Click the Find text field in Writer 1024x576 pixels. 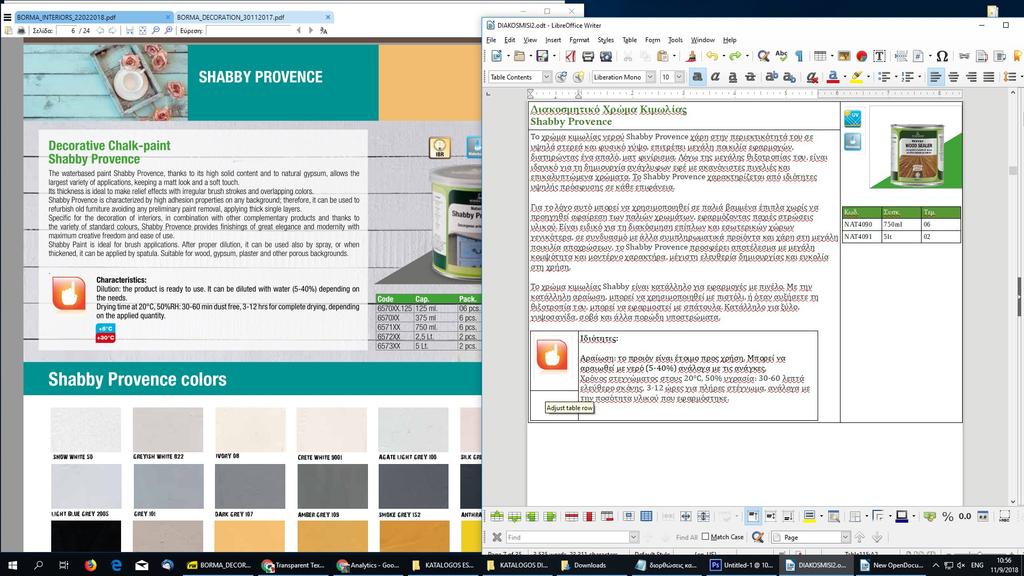pyautogui.click(x=567, y=537)
